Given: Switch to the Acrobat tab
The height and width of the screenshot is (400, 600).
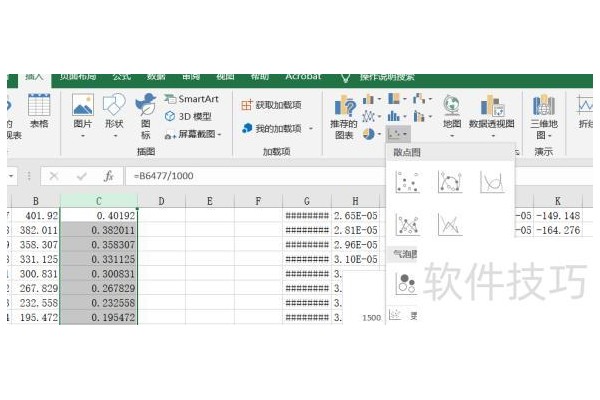Looking at the screenshot, I should [303, 77].
